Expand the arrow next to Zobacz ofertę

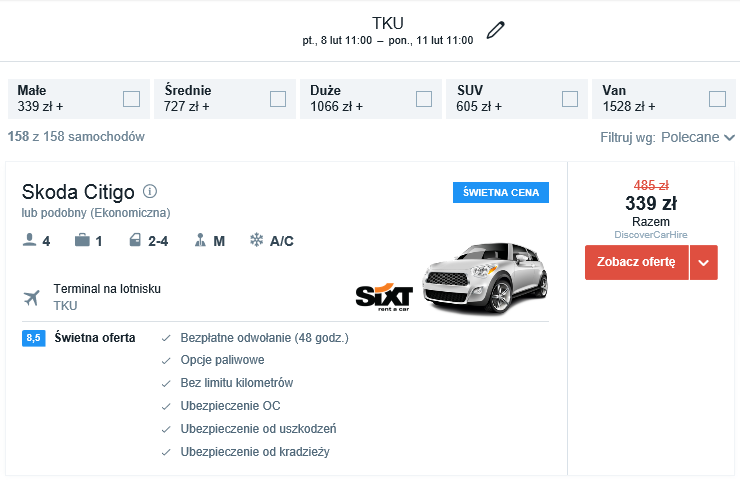point(704,263)
